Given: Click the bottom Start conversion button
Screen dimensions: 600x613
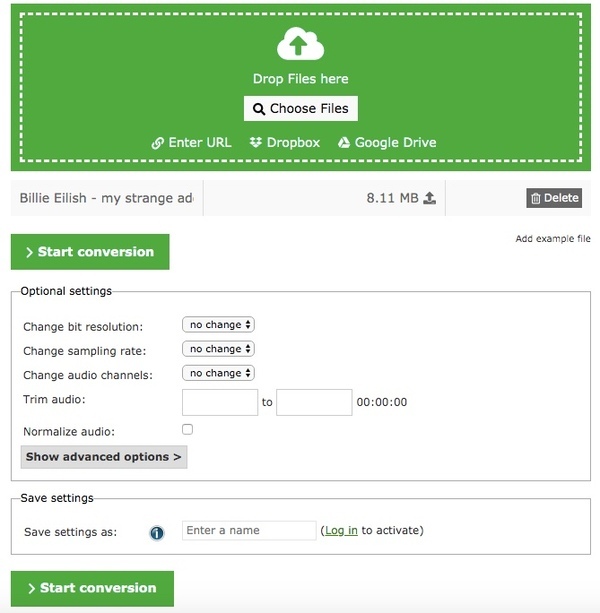Looking at the screenshot, I should (x=92, y=588).
